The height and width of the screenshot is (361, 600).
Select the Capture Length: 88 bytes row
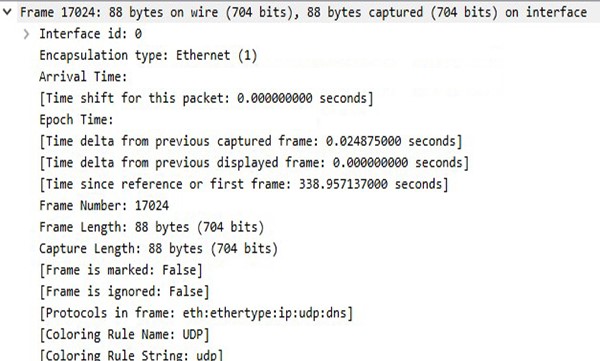tap(158, 248)
